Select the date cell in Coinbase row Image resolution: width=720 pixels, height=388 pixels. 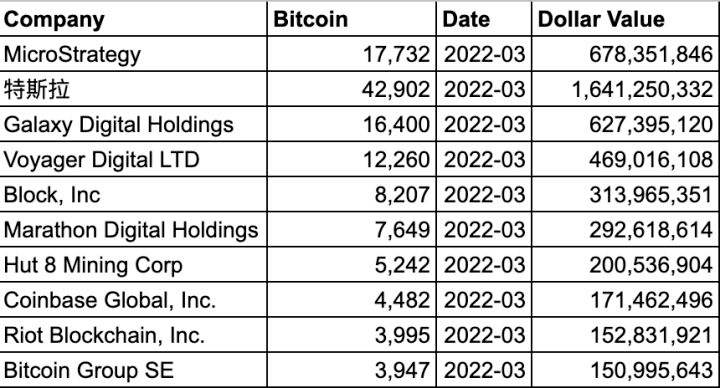click(484, 300)
